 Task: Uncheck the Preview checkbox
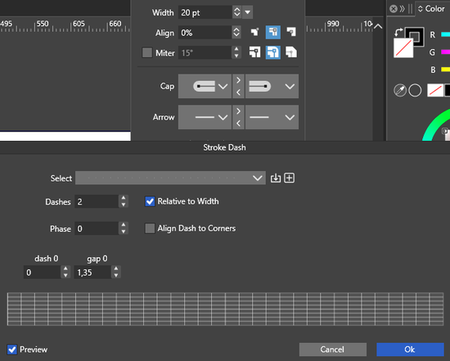12,349
